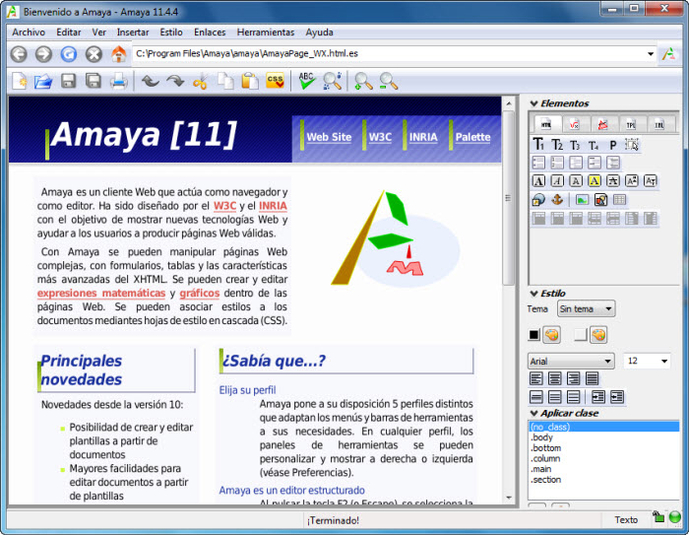
Task: Redo the last undone action
Action: [175, 81]
